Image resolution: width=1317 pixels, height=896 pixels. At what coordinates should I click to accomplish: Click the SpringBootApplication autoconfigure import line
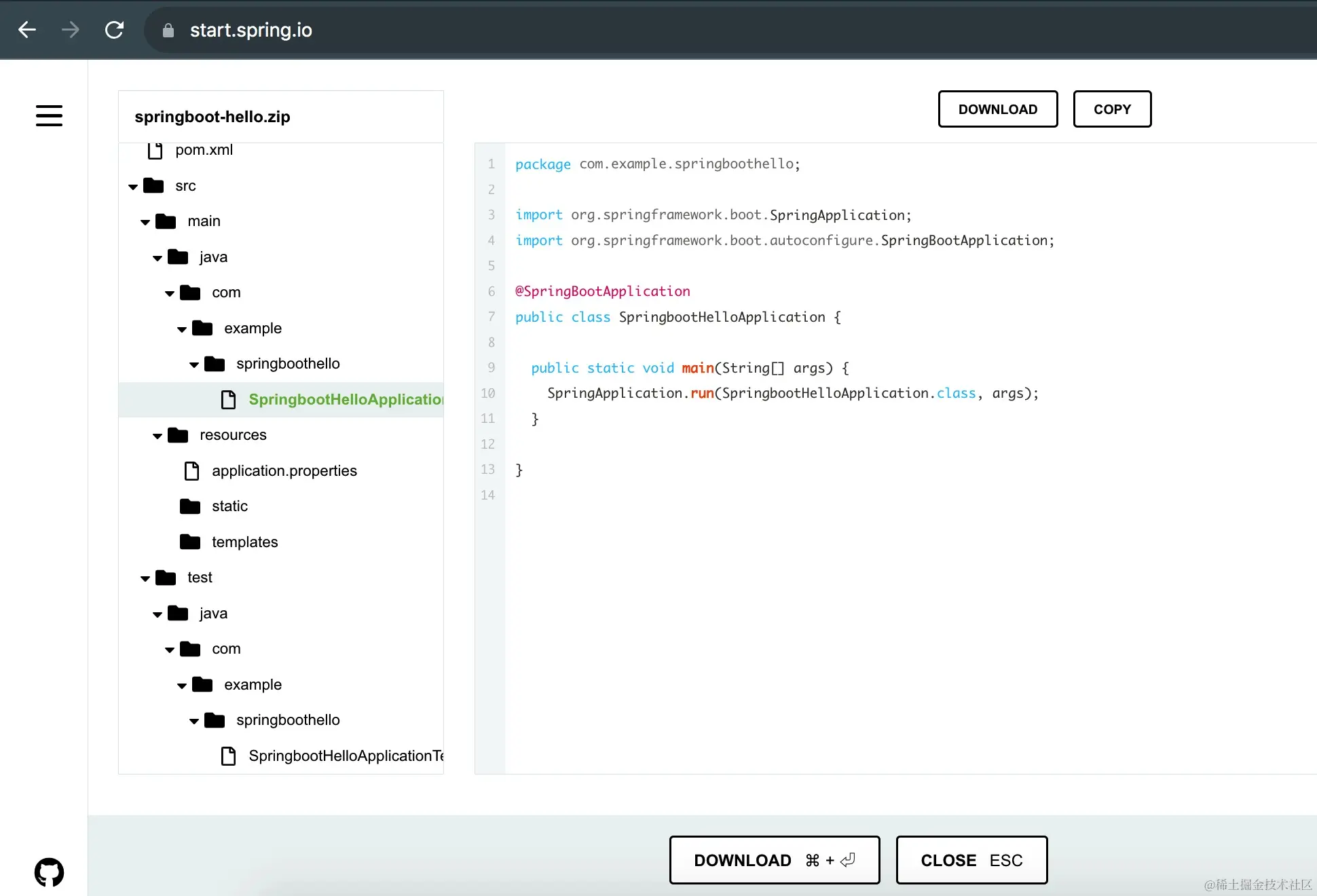coord(785,240)
